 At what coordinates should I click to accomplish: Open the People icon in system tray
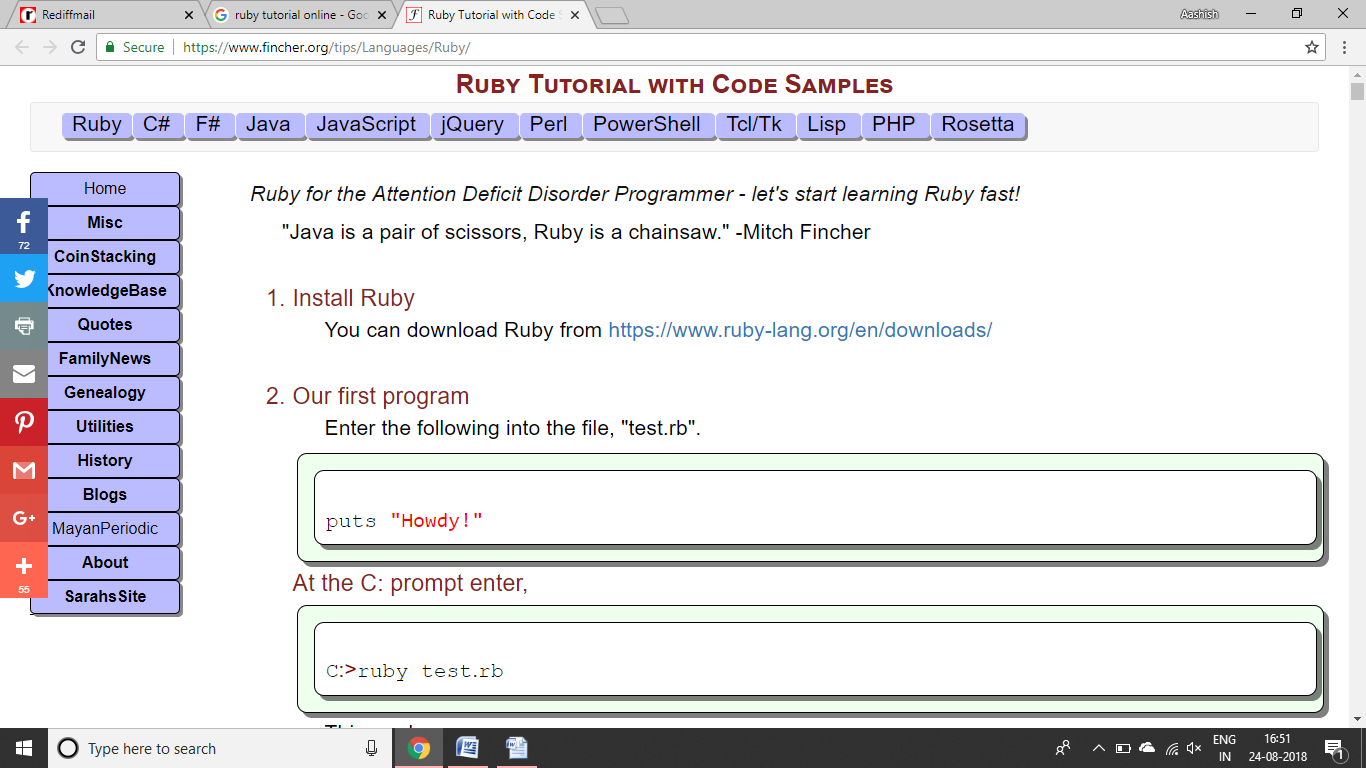click(1063, 748)
